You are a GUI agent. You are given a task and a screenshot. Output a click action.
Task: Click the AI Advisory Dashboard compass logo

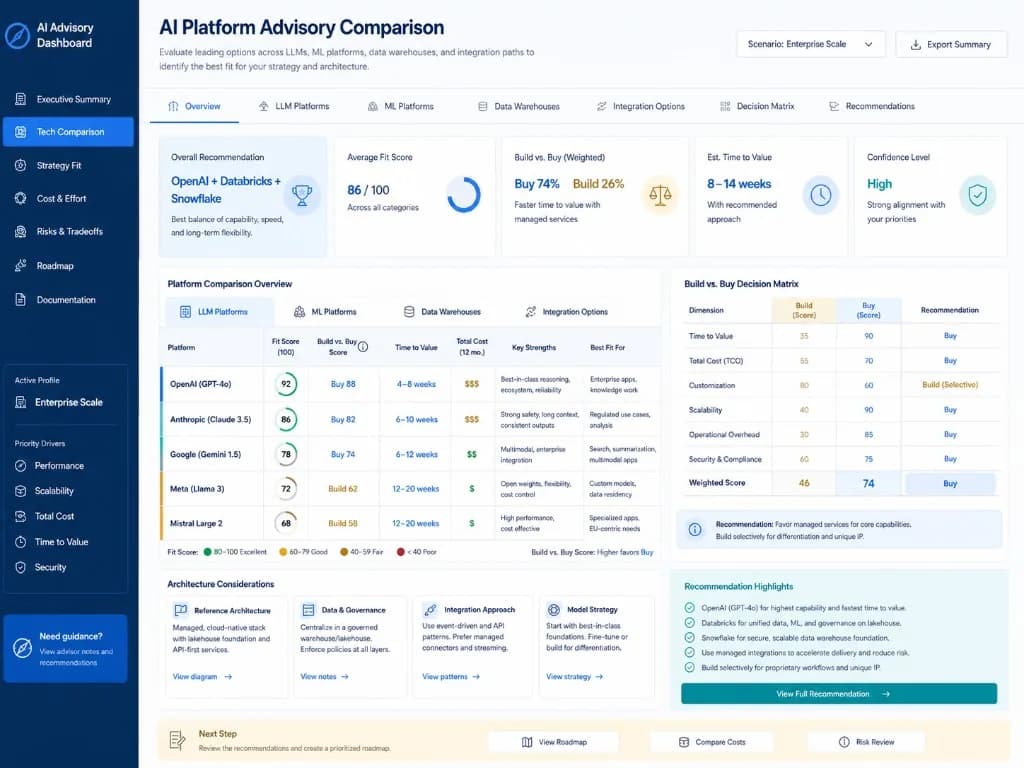[x=18, y=35]
